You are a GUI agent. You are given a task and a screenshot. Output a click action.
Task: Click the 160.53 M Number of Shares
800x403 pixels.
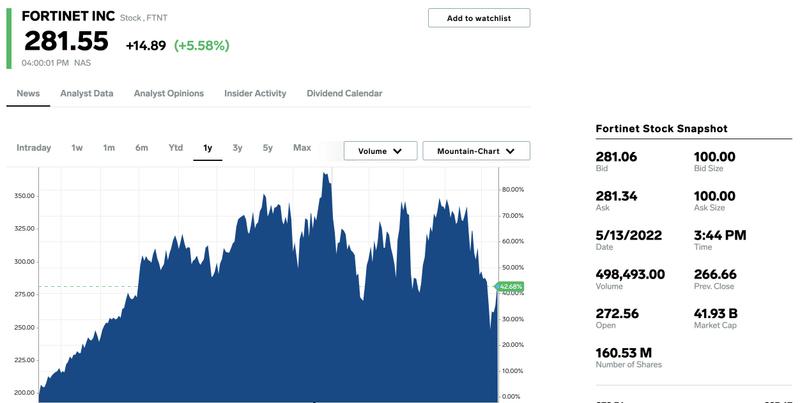click(x=623, y=353)
